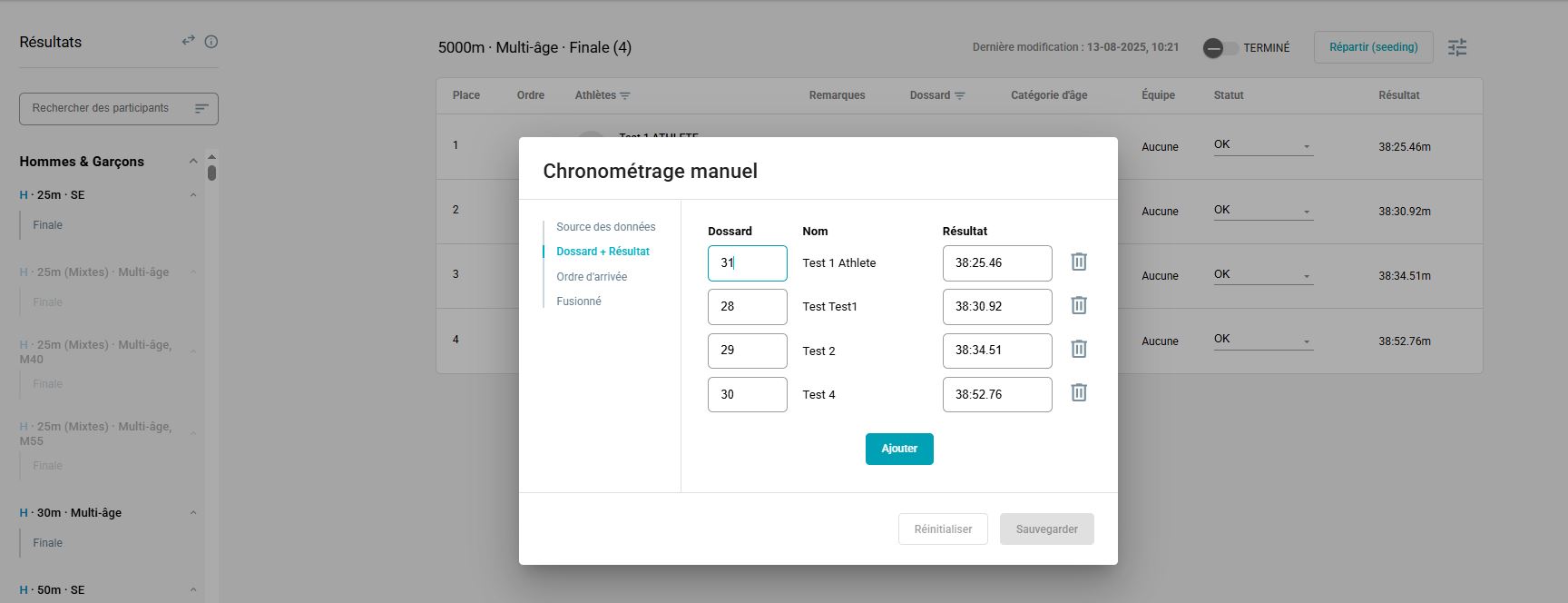This screenshot has width=1568, height=603.
Task: Toggle the TERMINÉ switch
Action: coord(1220,48)
